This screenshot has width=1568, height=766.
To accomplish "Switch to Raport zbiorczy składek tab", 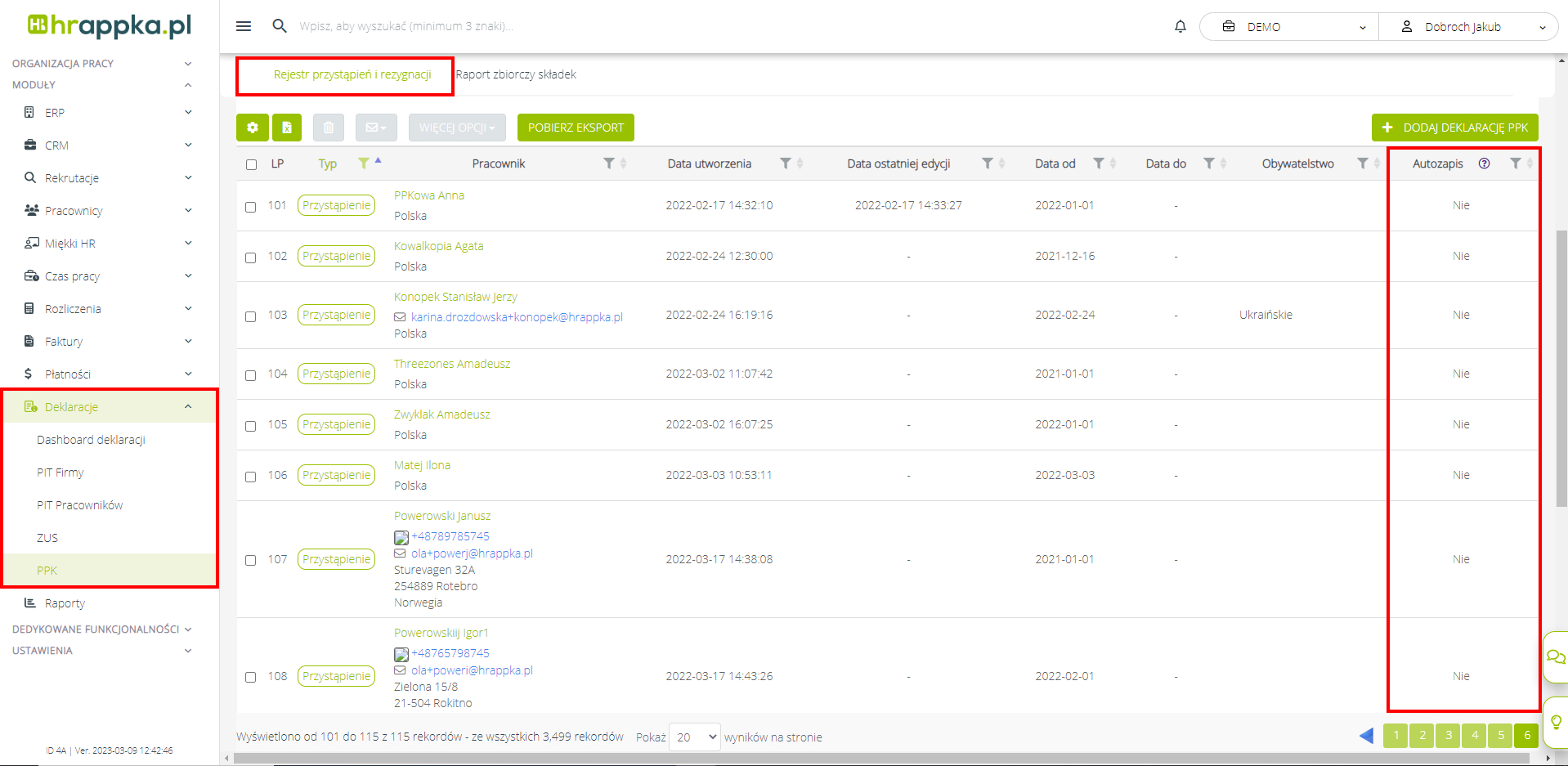I will point(516,74).
